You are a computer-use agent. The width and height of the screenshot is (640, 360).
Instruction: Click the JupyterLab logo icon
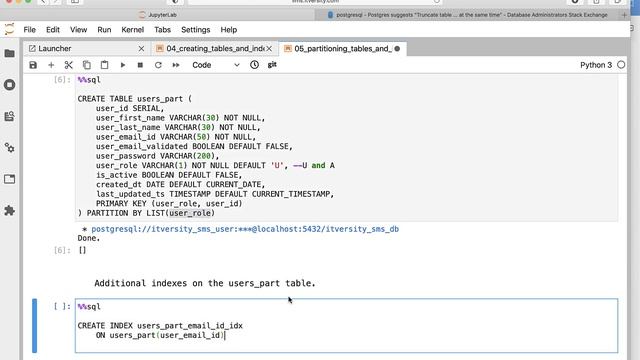(9, 29)
